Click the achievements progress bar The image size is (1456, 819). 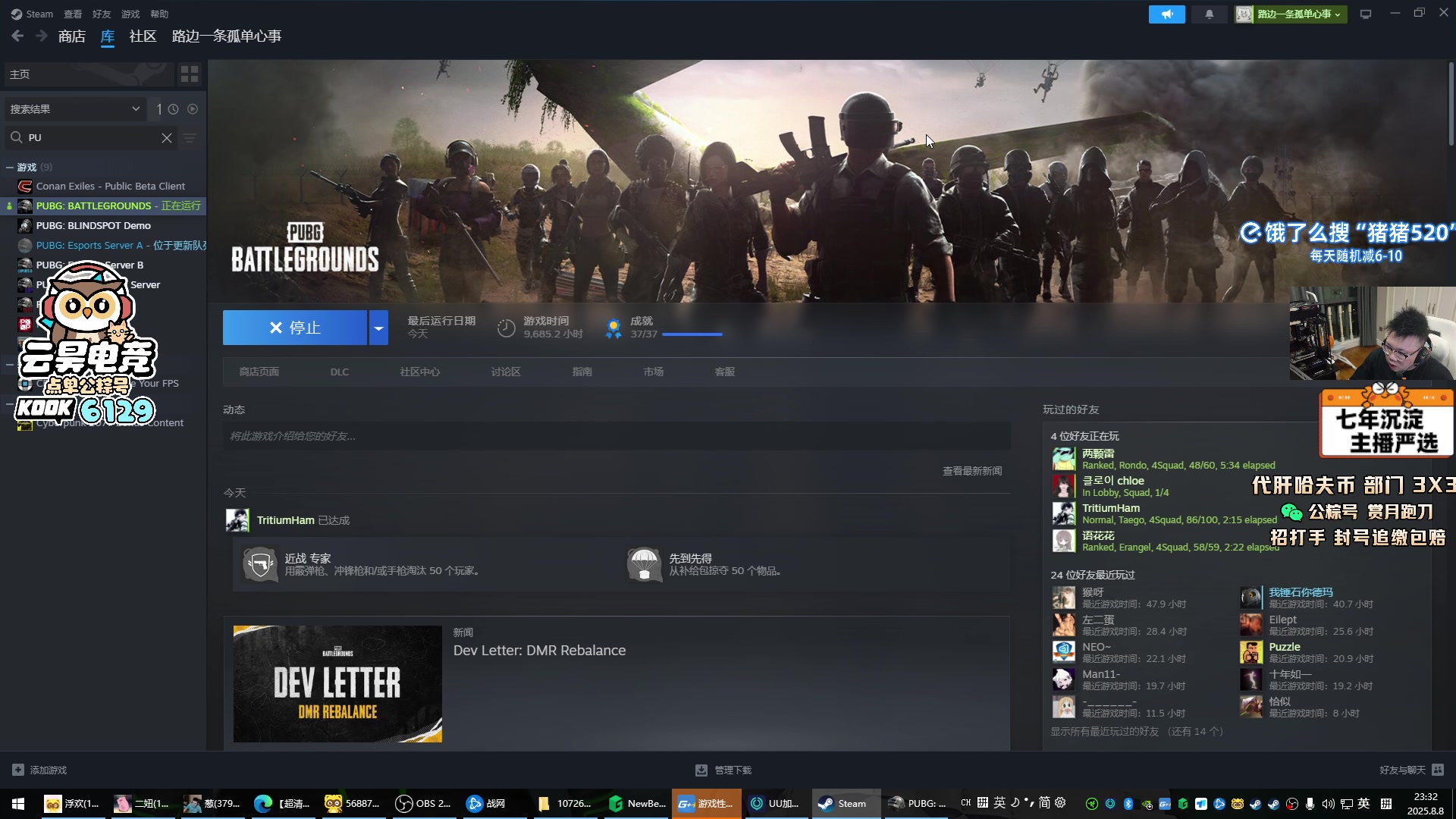coord(692,334)
